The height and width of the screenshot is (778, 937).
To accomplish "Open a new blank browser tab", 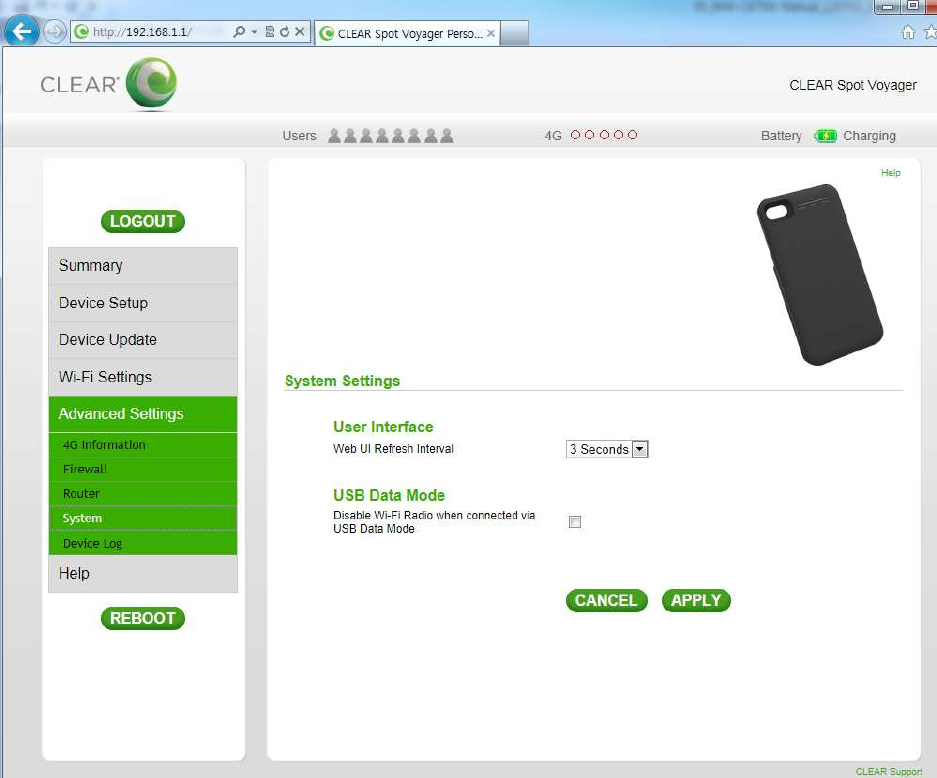I will pyautogui.click(x=514, y=33).
